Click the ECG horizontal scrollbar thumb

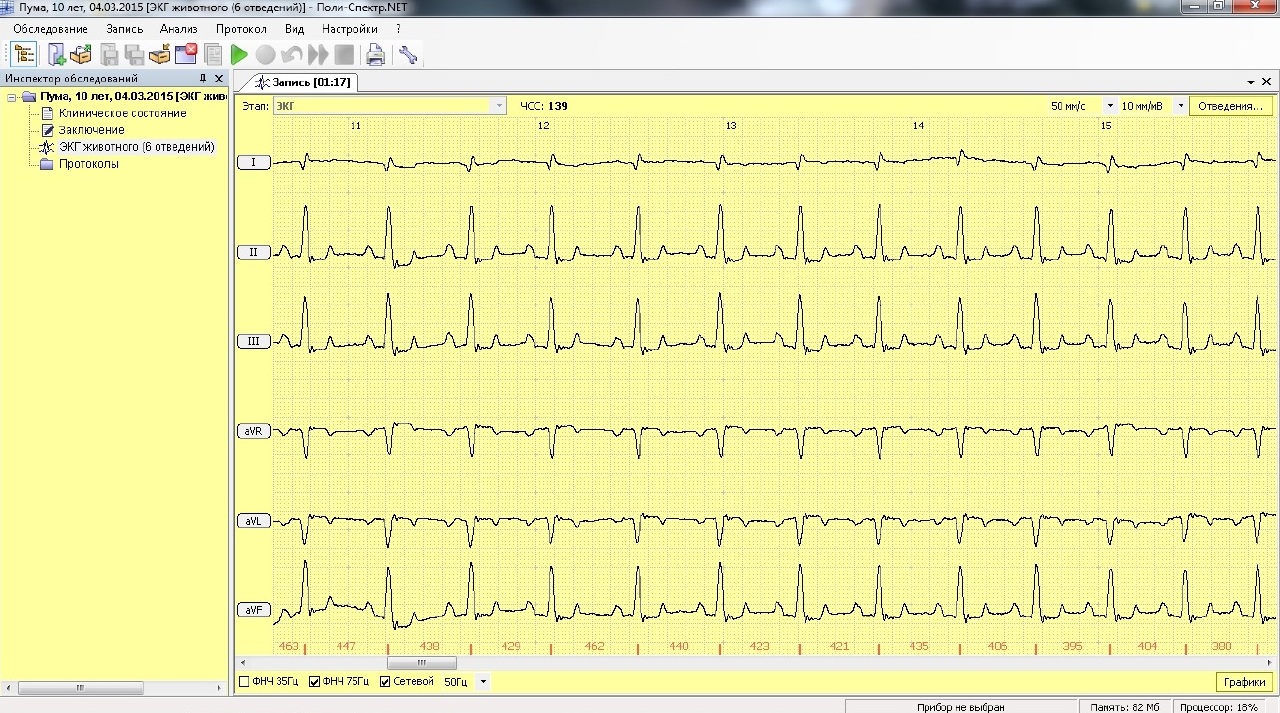(x=422, y=663)
